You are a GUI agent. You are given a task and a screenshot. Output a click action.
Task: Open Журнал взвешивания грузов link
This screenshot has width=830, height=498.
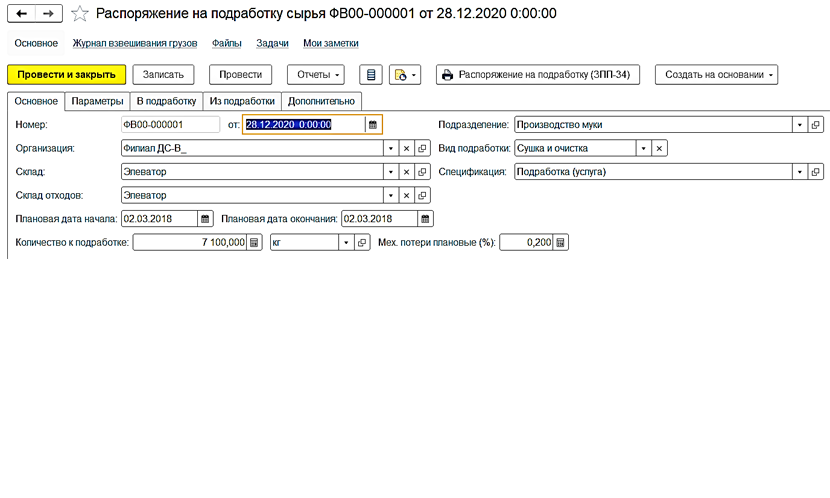135,43
